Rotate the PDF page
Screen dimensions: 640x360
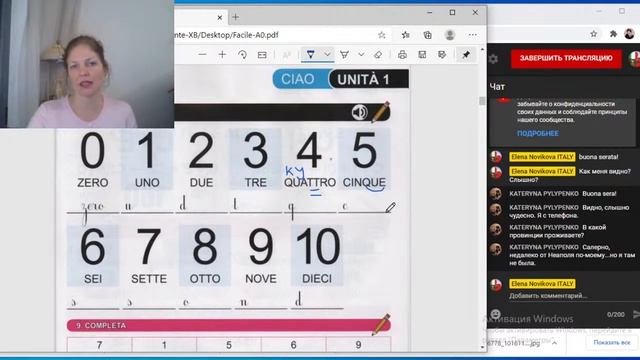point(242,54)
